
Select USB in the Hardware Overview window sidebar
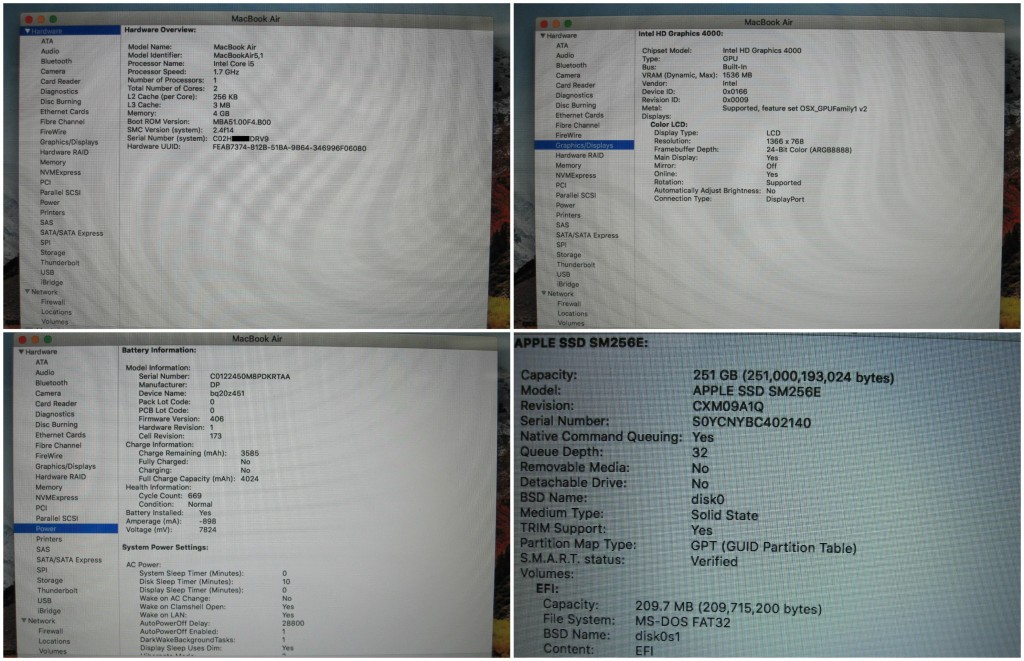click(47, 272)
